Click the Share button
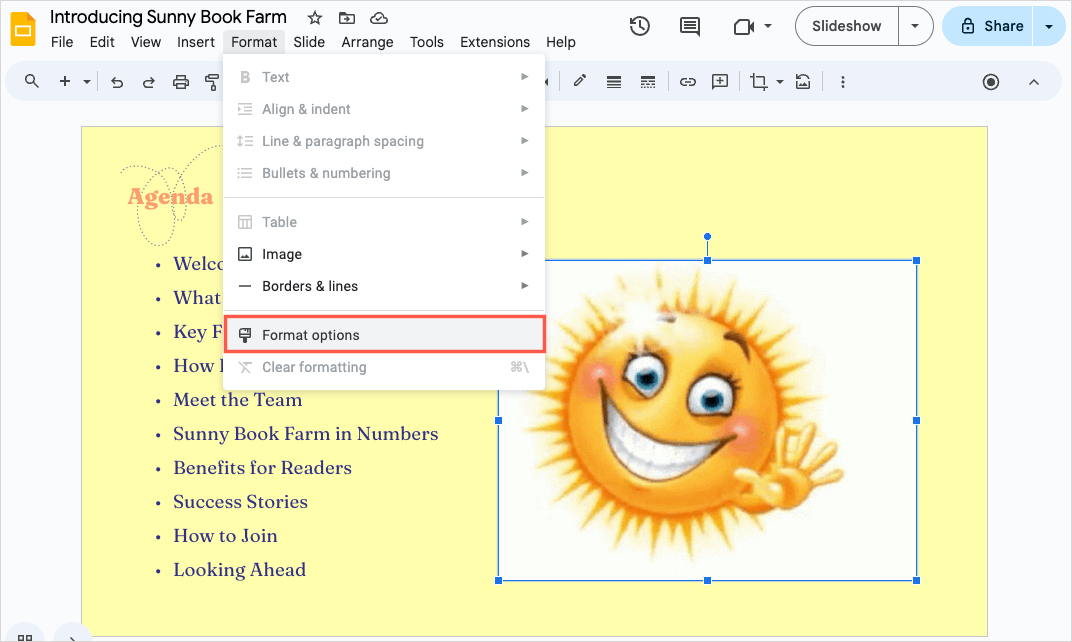The height and width of the screenshot is (642, 1072). [x=989, y=27]
